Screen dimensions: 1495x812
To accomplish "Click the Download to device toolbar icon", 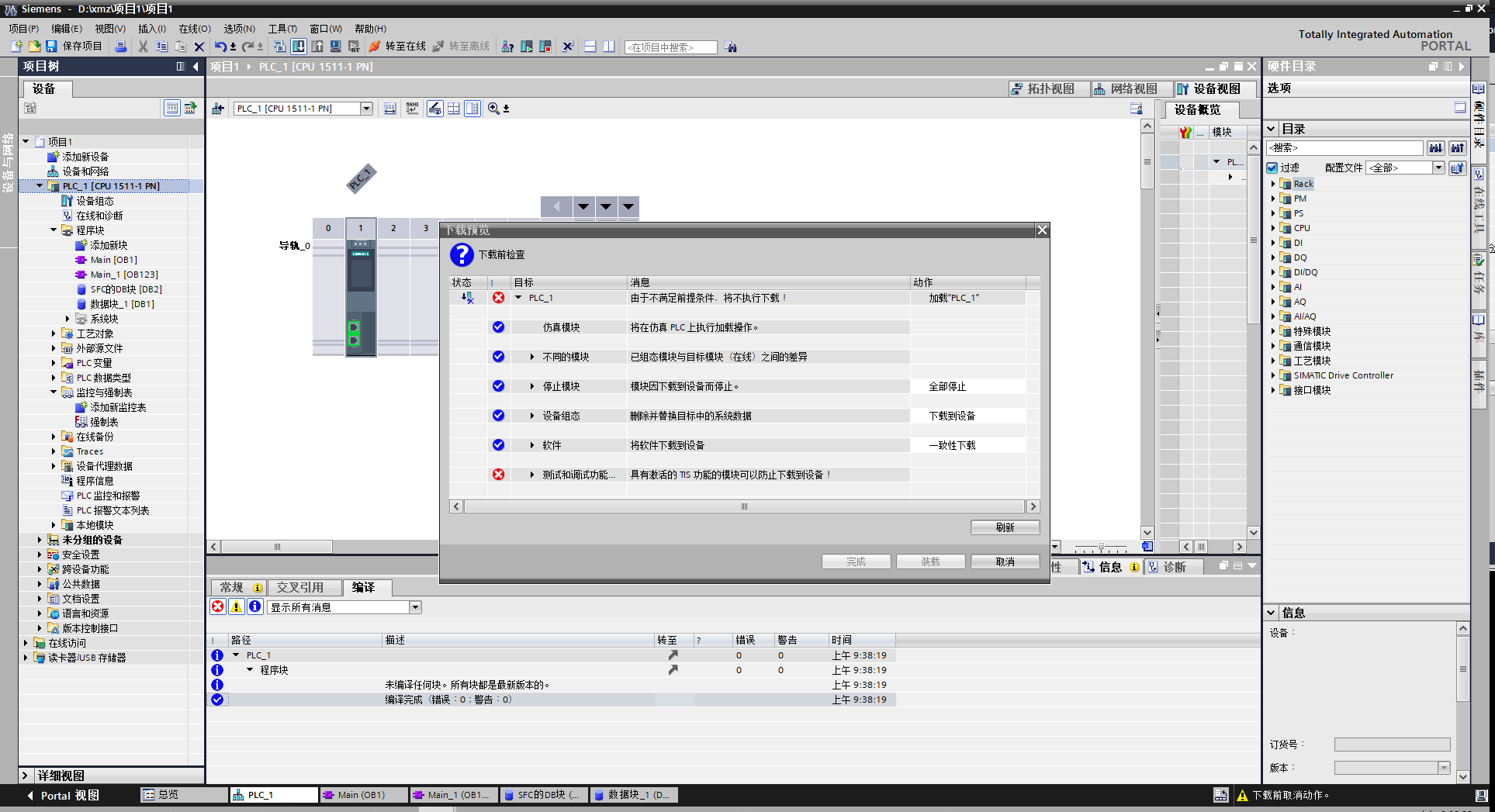I will click(x=299, y=47).
